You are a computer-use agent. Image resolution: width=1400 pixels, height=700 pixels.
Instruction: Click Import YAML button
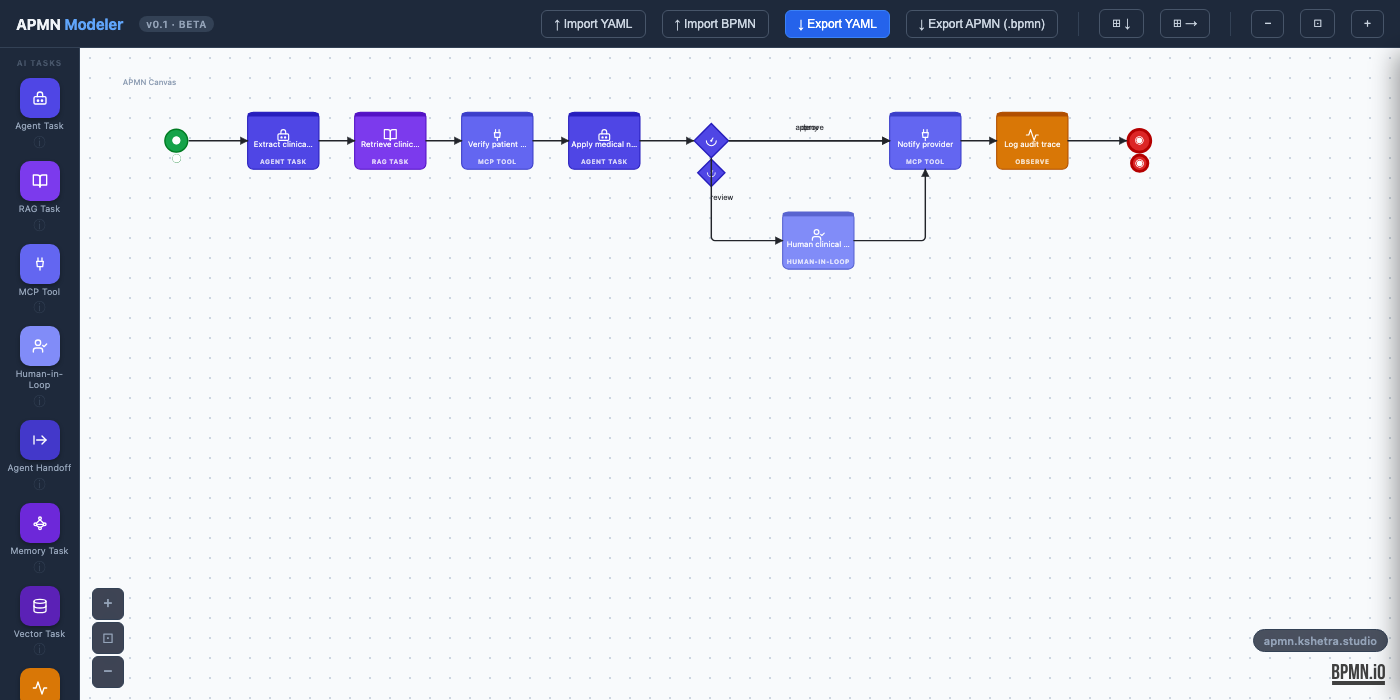[593, 24]
